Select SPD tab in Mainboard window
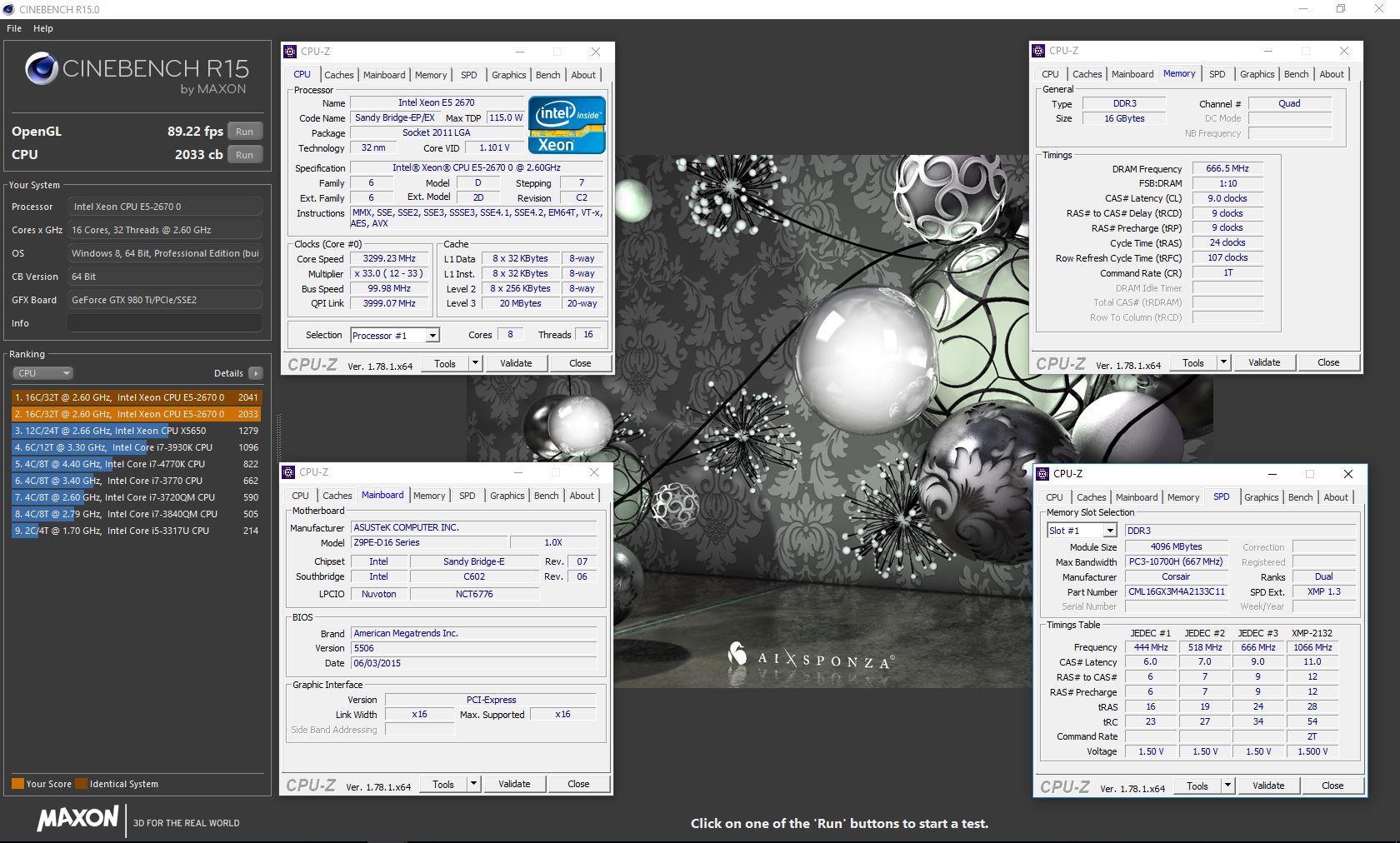This screenshot has width=1400, height=843. pyautogui.click(x=467, y=496)
